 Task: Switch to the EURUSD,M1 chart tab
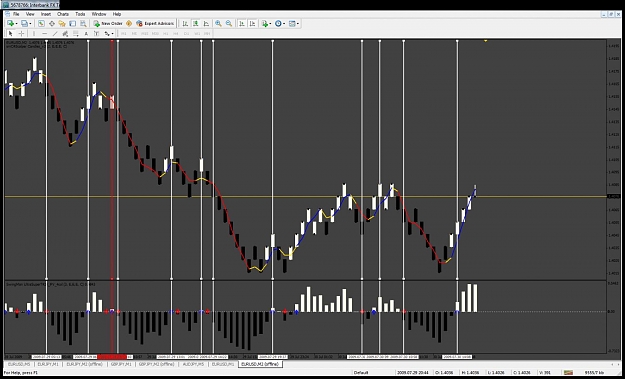(223, 364)
